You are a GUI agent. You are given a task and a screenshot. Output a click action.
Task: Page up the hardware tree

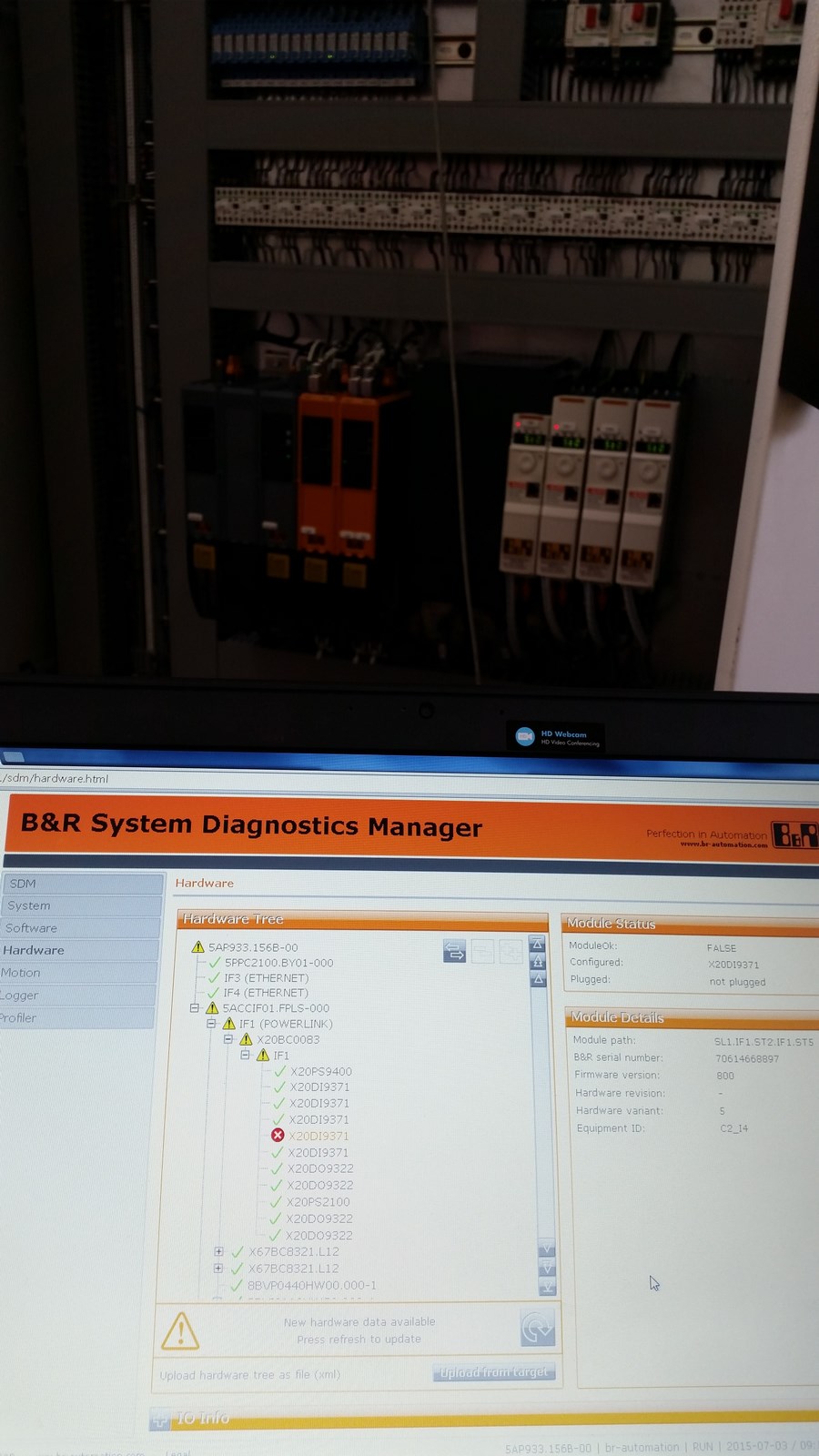(538, 961)
